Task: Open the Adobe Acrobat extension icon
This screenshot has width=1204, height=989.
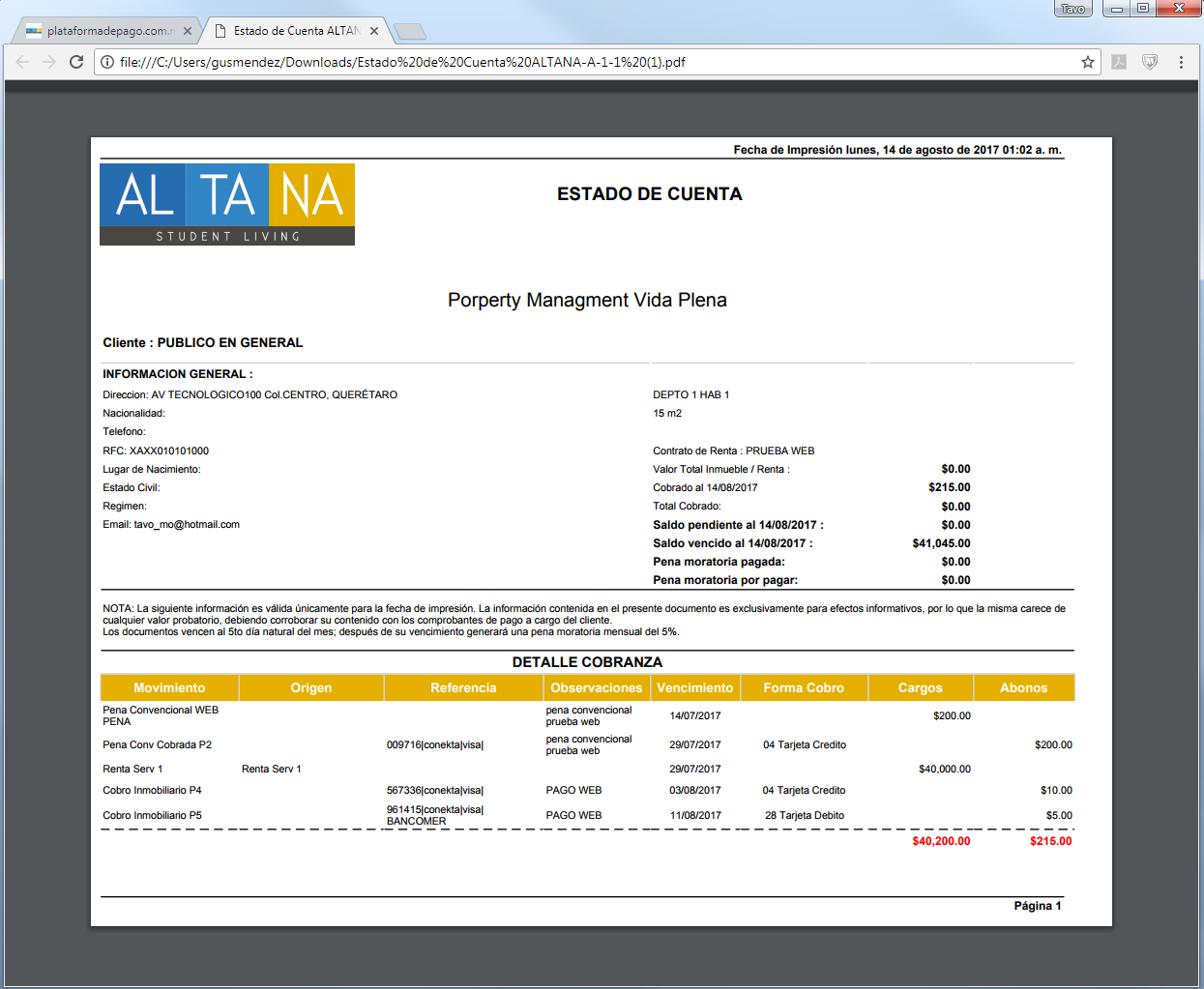Action: pos(1119,62)
